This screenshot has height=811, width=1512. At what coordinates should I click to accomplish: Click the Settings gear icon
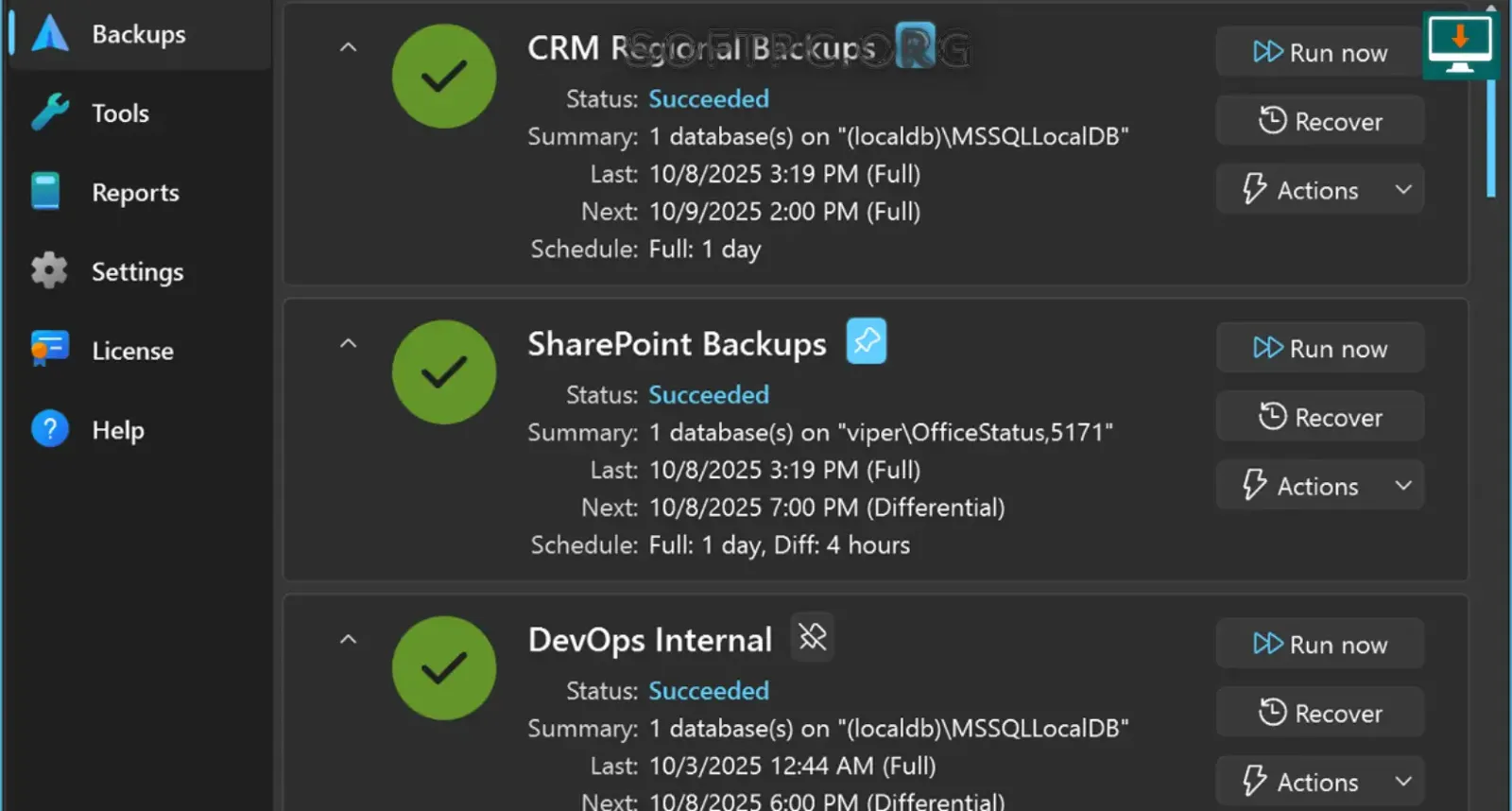coord(49,270)
